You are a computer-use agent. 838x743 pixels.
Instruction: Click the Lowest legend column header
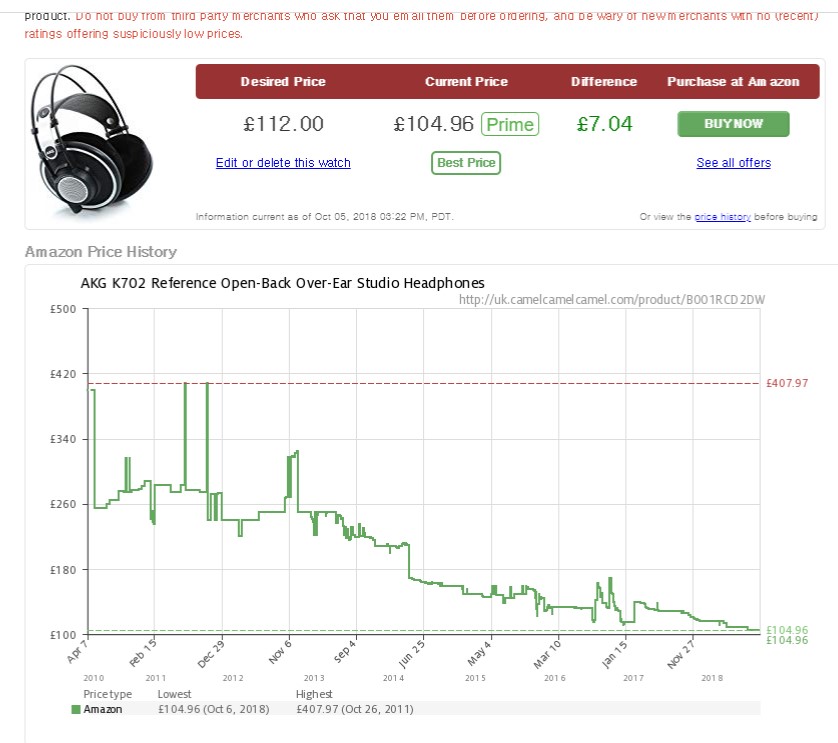tap(174, 694)
